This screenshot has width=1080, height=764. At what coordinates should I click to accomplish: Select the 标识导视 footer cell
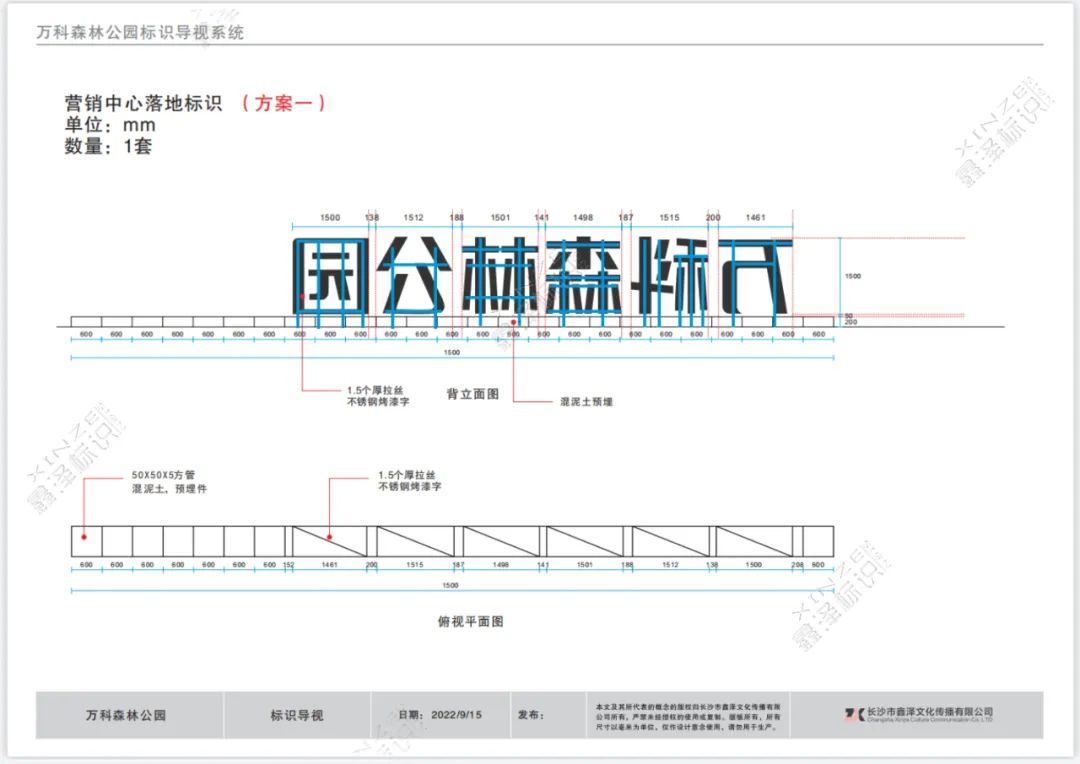[x=297, y=715]
